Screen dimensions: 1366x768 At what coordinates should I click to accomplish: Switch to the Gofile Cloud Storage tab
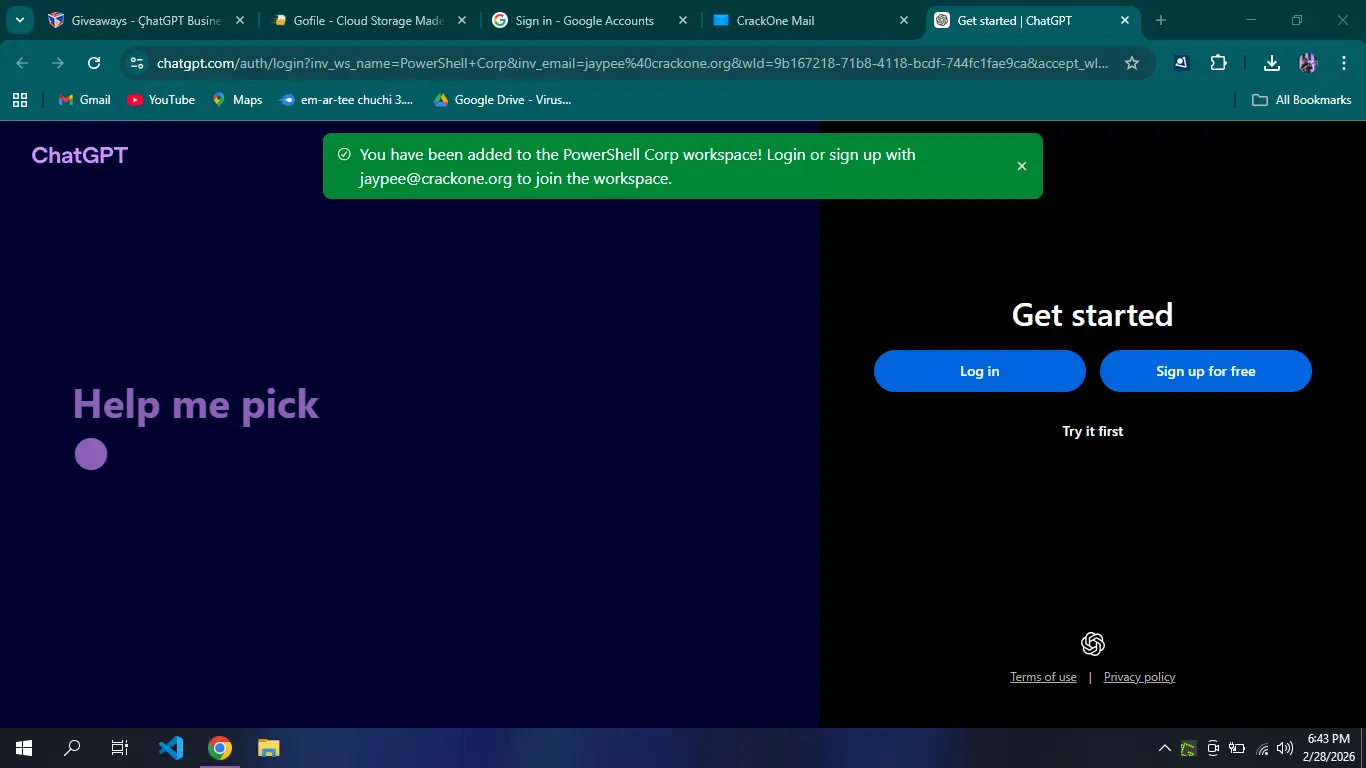pyautogui.click(x=368, y=20)
